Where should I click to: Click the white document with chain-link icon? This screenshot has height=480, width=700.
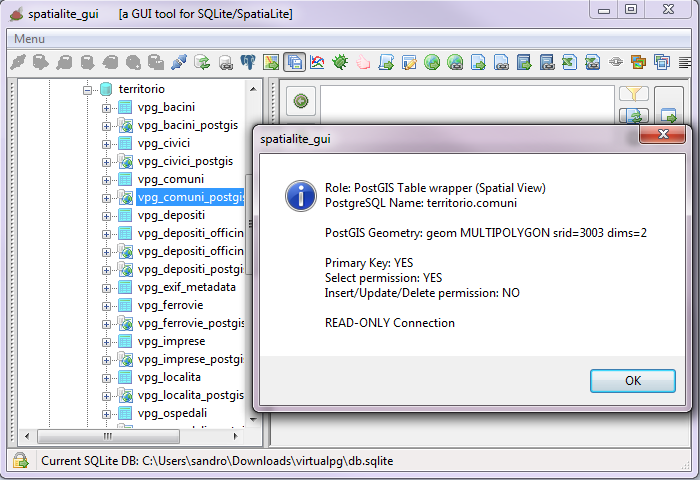(x=501, y=62)
